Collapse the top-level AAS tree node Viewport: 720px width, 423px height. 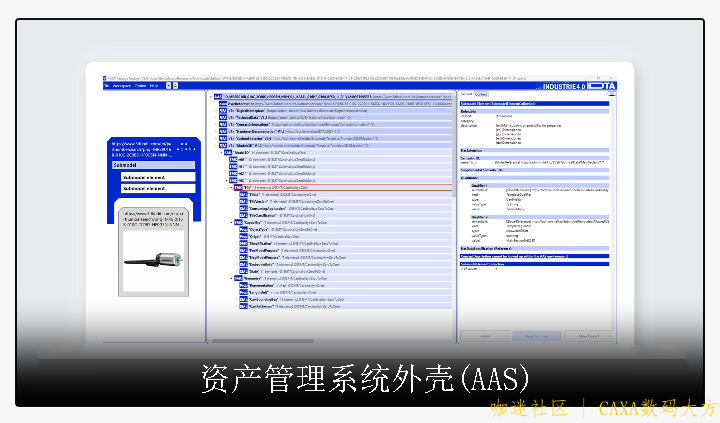pos(211,97)
